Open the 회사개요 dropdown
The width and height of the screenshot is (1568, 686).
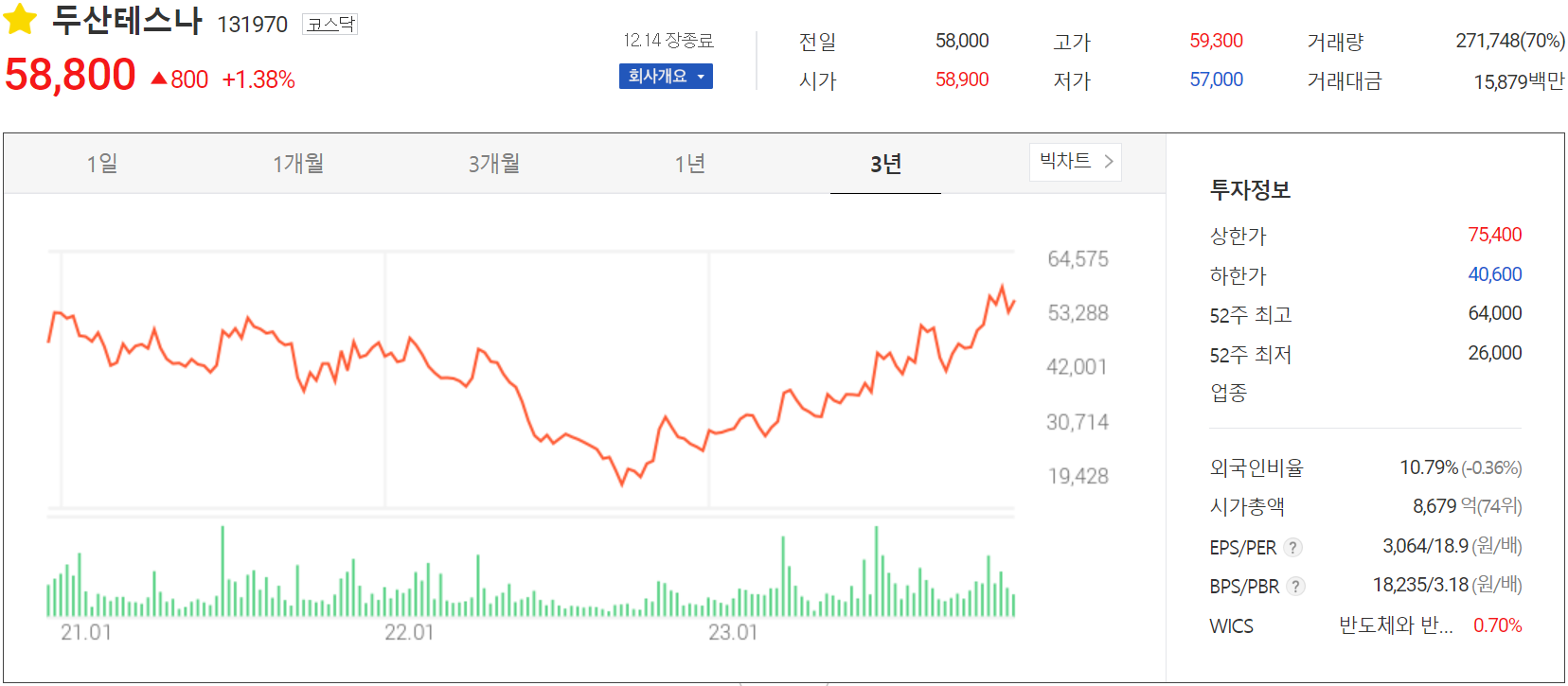click(x=666, y=77)
